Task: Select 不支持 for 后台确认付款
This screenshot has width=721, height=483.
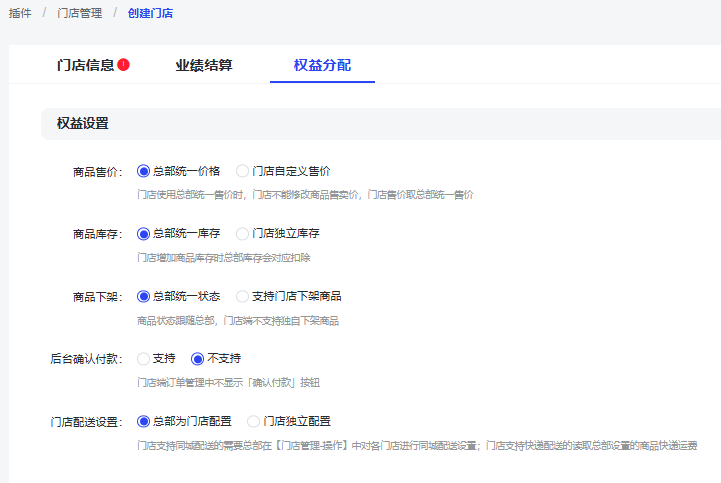Action: pos(198,358)
